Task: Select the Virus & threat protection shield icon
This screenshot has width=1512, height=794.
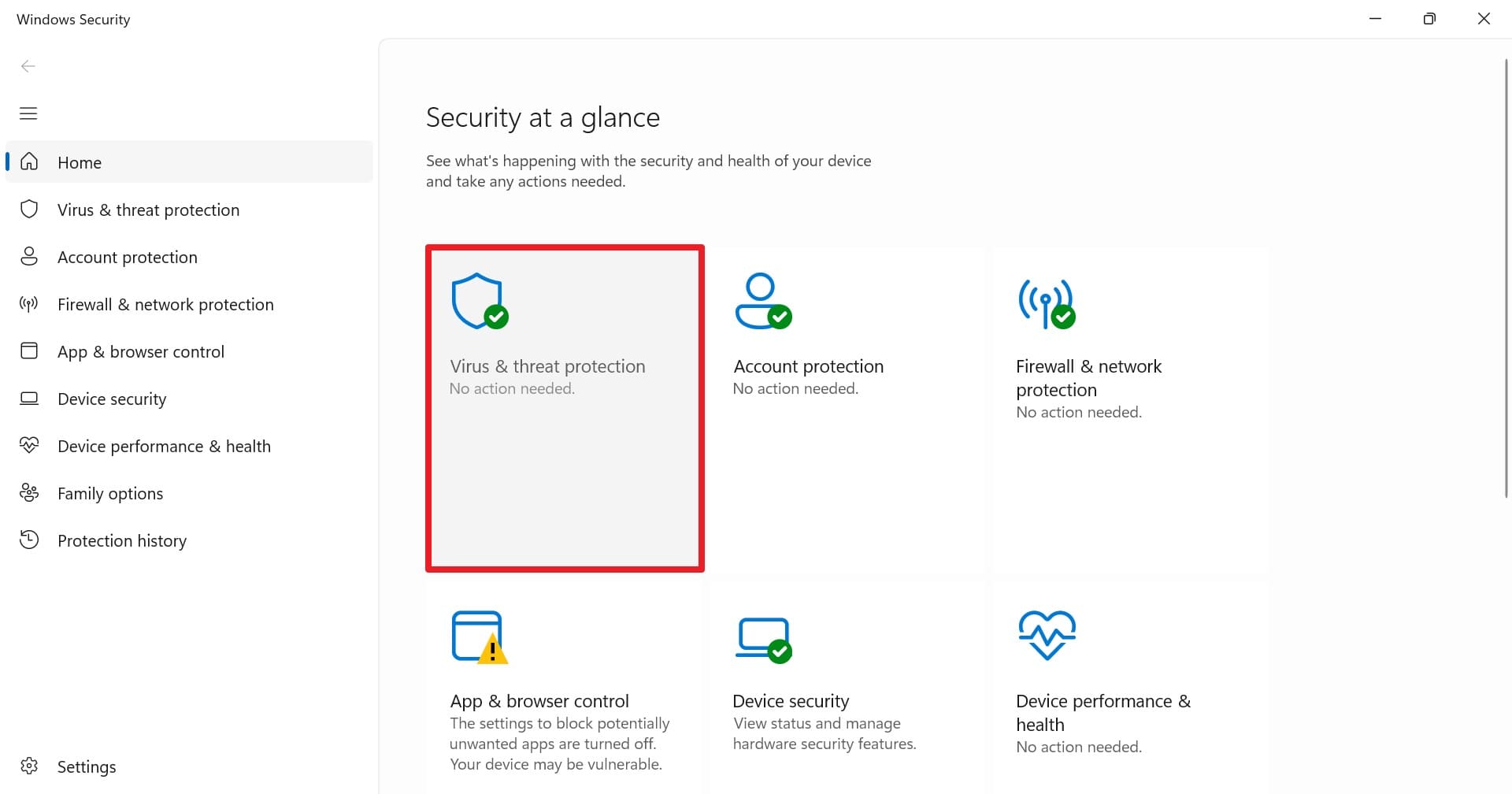Action: [x=29, y=210]
